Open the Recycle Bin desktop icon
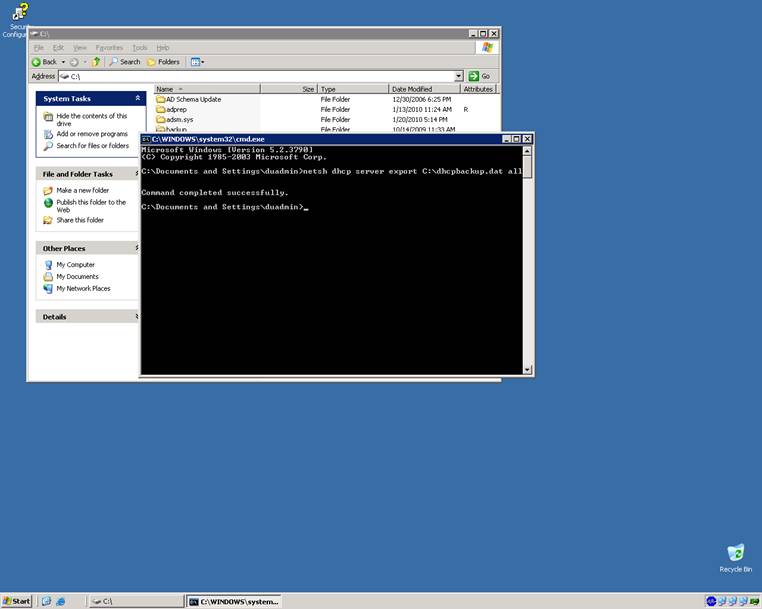762x609 pixels. point(735,557)
